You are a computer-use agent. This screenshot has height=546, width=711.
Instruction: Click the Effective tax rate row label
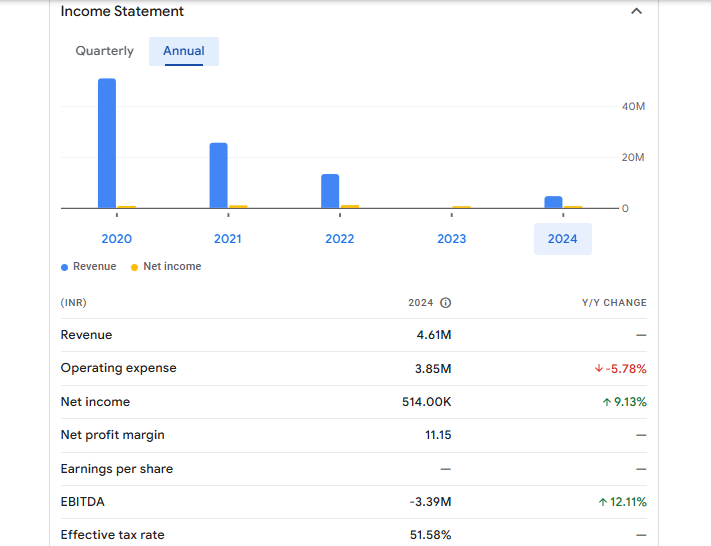coord(112,535)
